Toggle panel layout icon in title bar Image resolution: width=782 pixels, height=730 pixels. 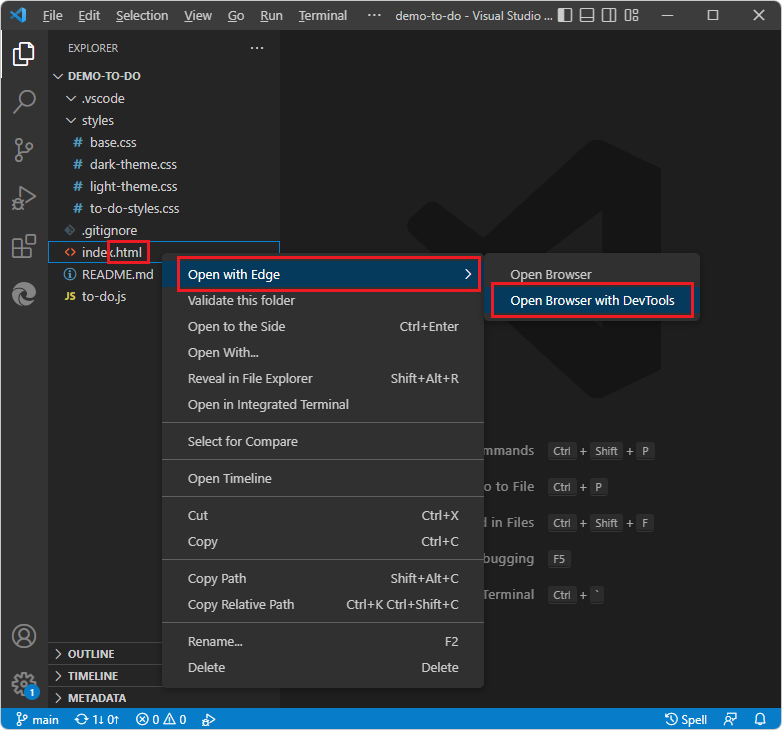click(x=587, y=15)
